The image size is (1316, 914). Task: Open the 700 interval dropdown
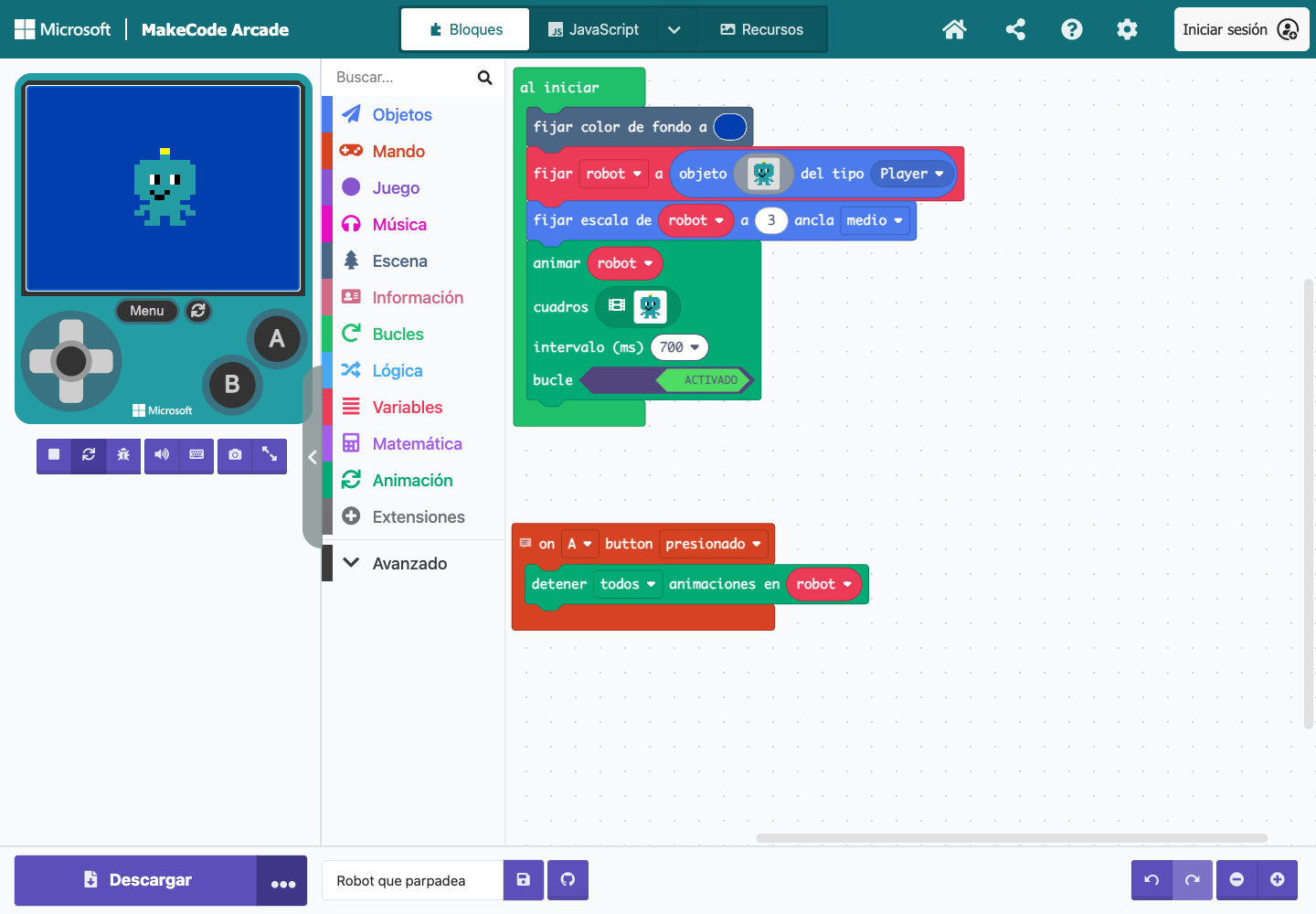pyautogui.click(x=679, y=347)
